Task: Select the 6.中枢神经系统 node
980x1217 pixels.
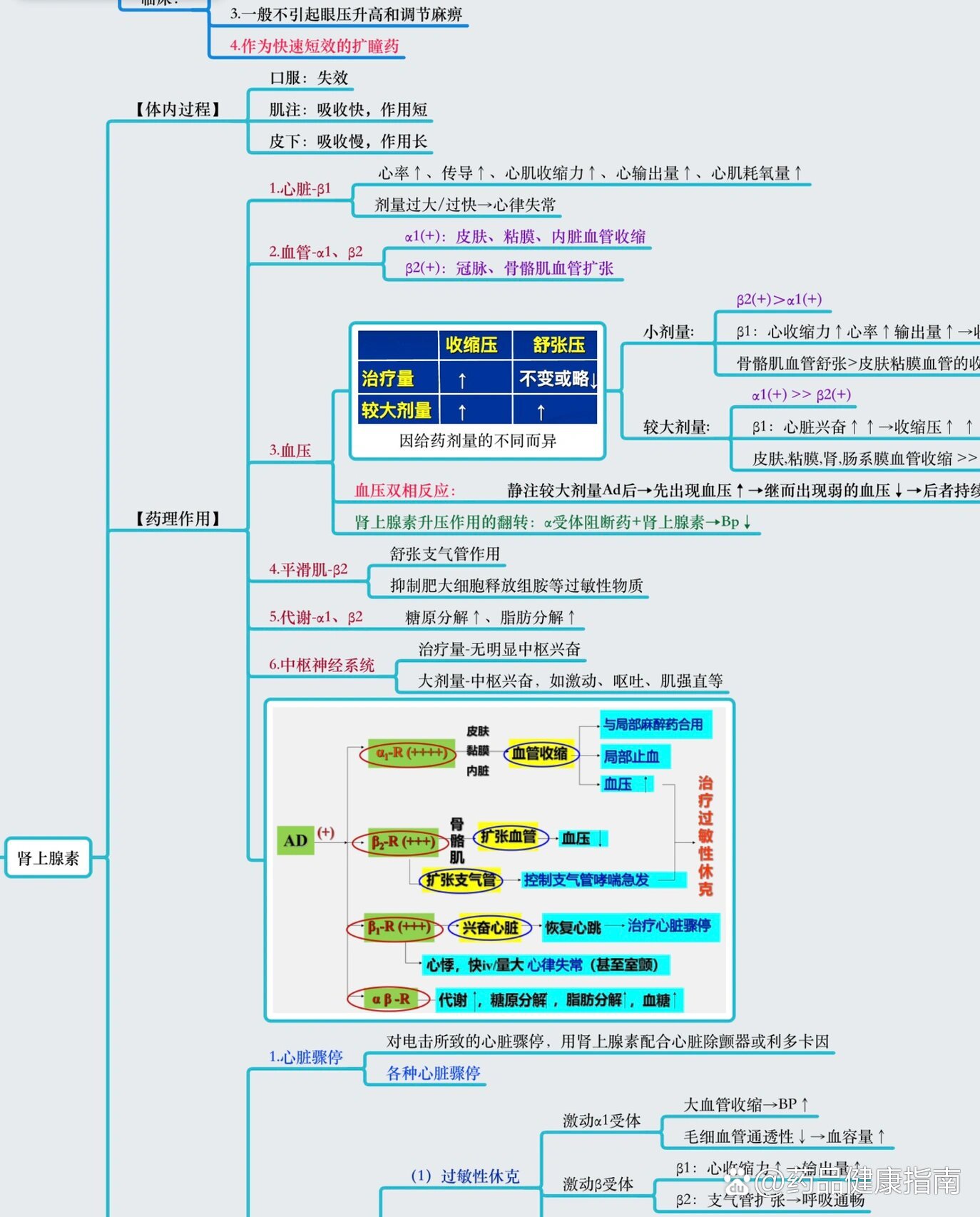Action: click(x=322, y=665)
